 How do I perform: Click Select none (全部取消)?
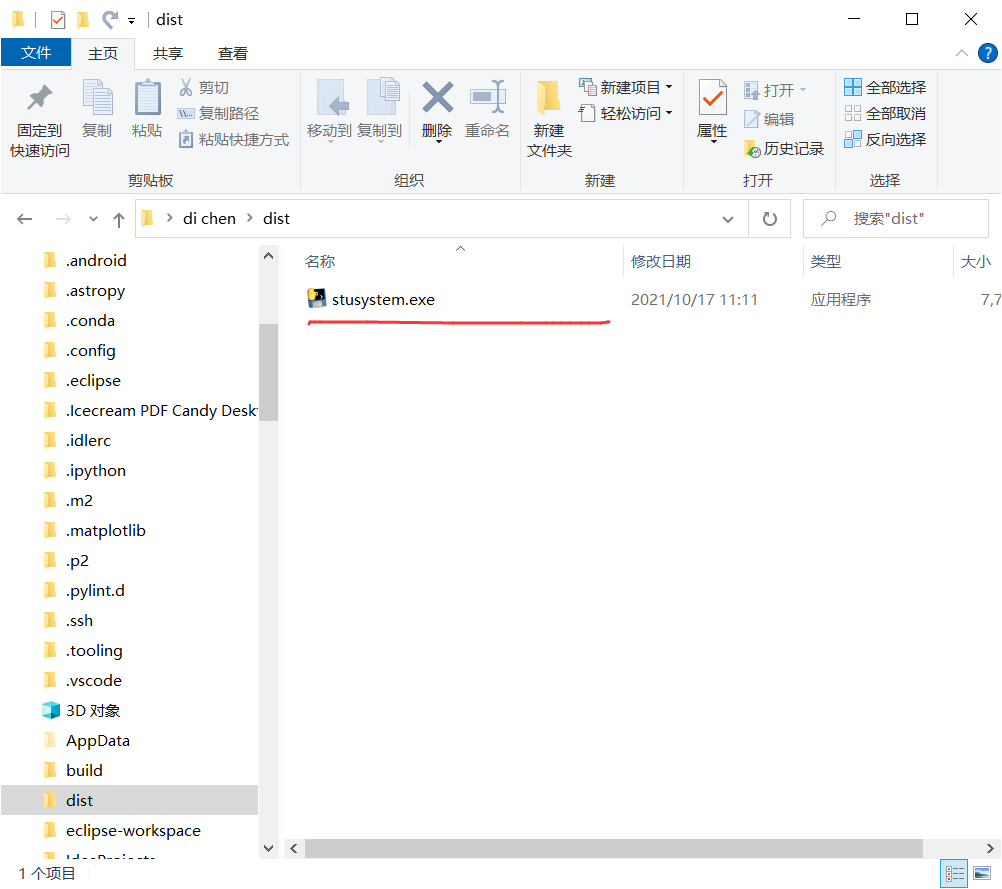(x=885, y=114)
